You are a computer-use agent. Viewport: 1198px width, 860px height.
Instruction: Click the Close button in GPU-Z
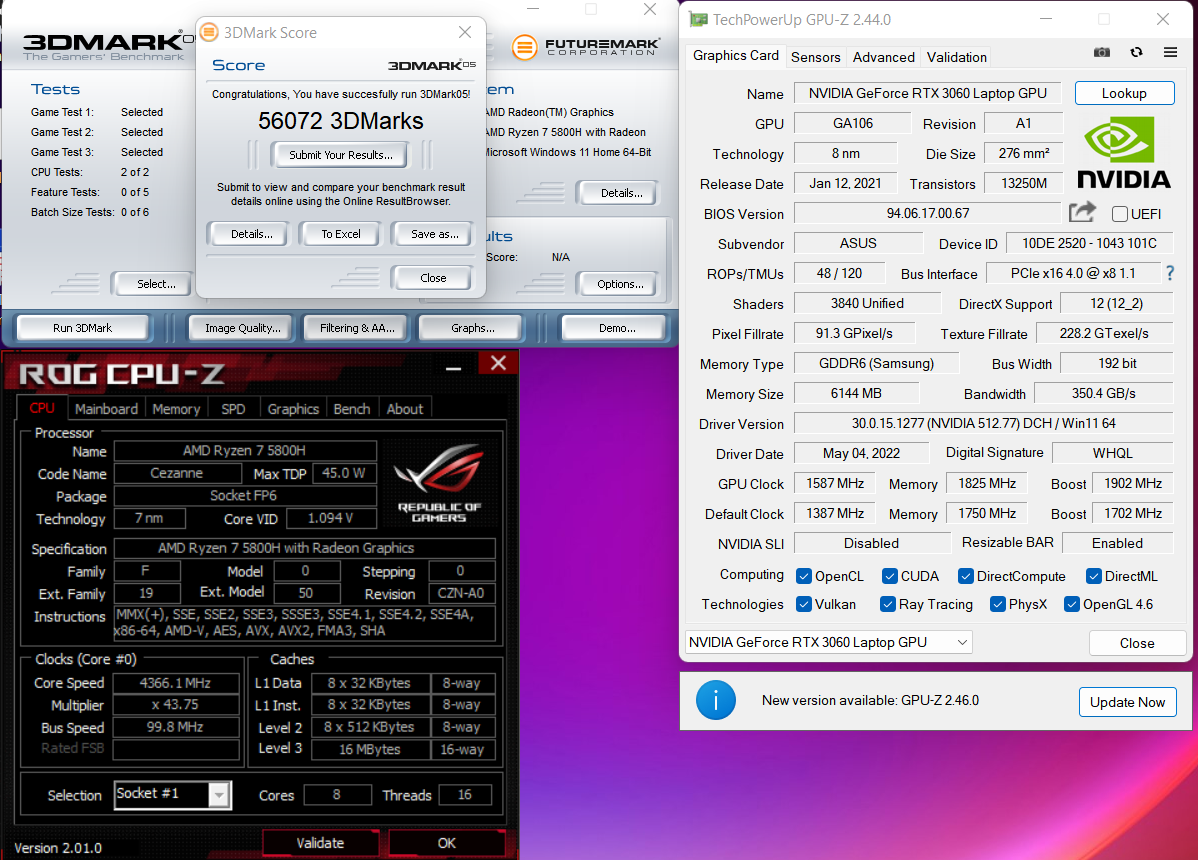[x=1137, y=643]
